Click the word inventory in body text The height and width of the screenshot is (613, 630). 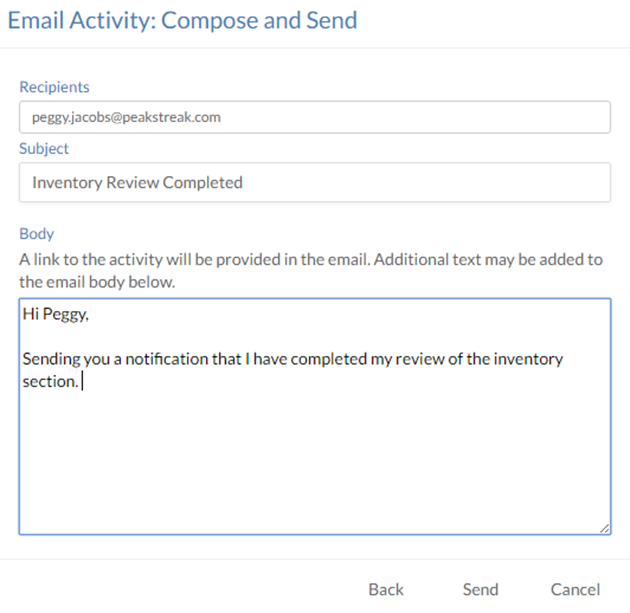click(530, 359)
